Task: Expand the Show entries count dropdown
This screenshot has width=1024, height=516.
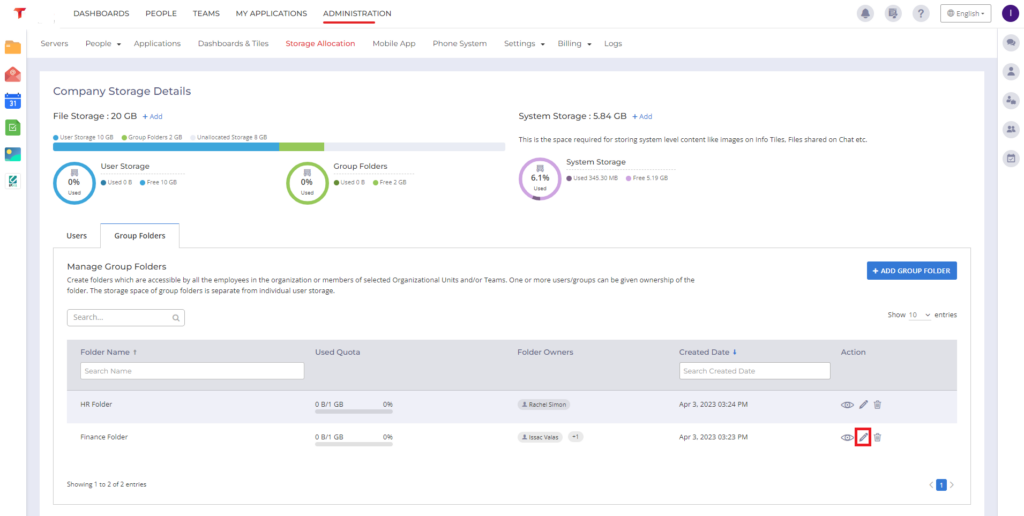Action: click(919, 314)
